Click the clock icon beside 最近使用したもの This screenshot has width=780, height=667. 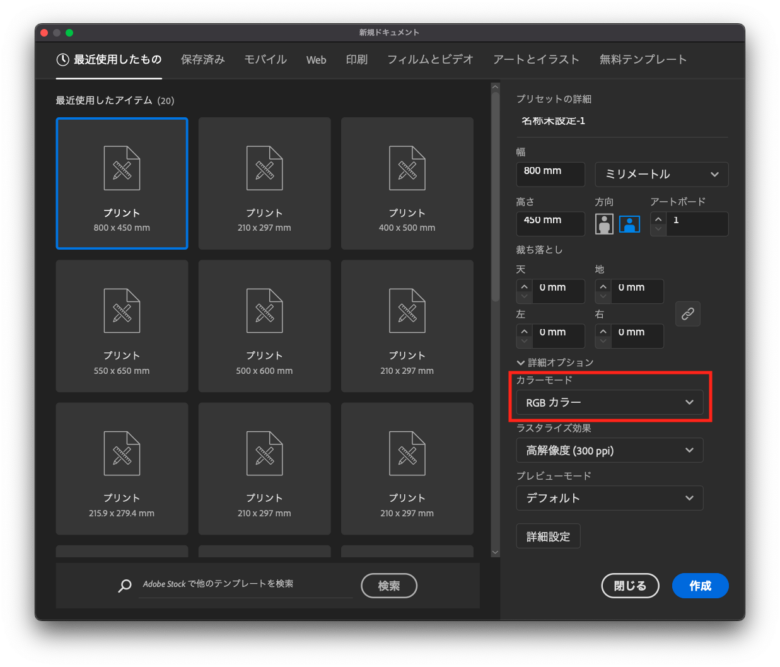click(x=63, y=60)
